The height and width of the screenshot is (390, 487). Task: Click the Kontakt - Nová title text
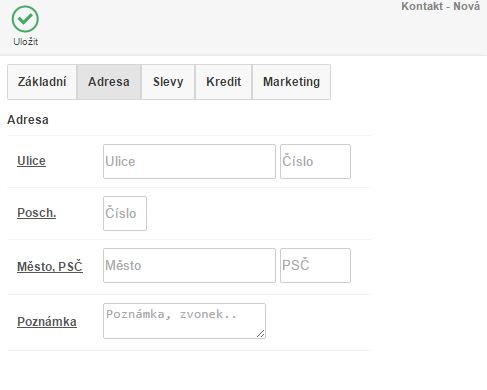pos(440,6)
